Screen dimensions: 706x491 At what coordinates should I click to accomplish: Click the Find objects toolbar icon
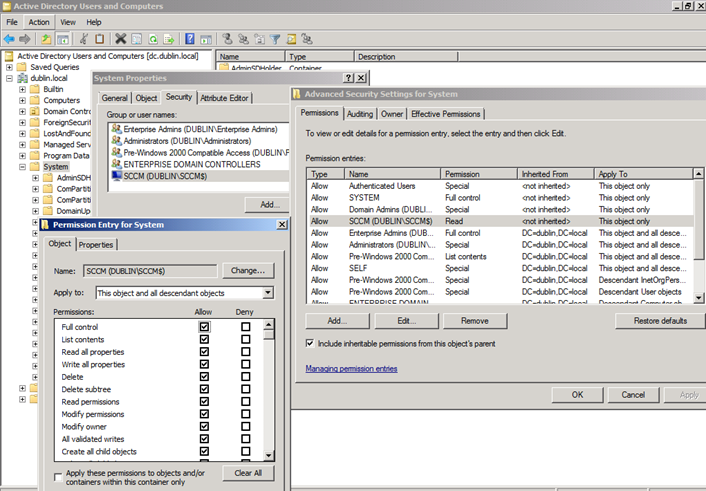pos(291,39)
